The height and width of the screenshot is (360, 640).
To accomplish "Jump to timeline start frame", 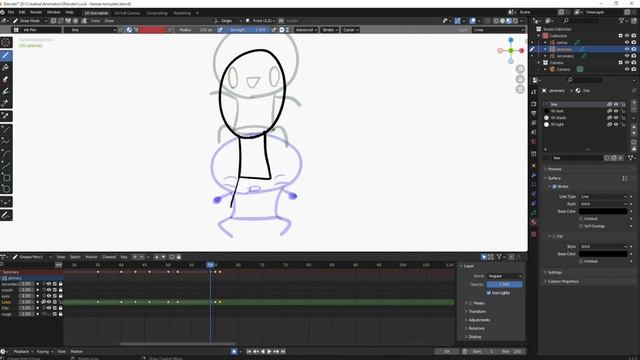I will tap(249, 351).
